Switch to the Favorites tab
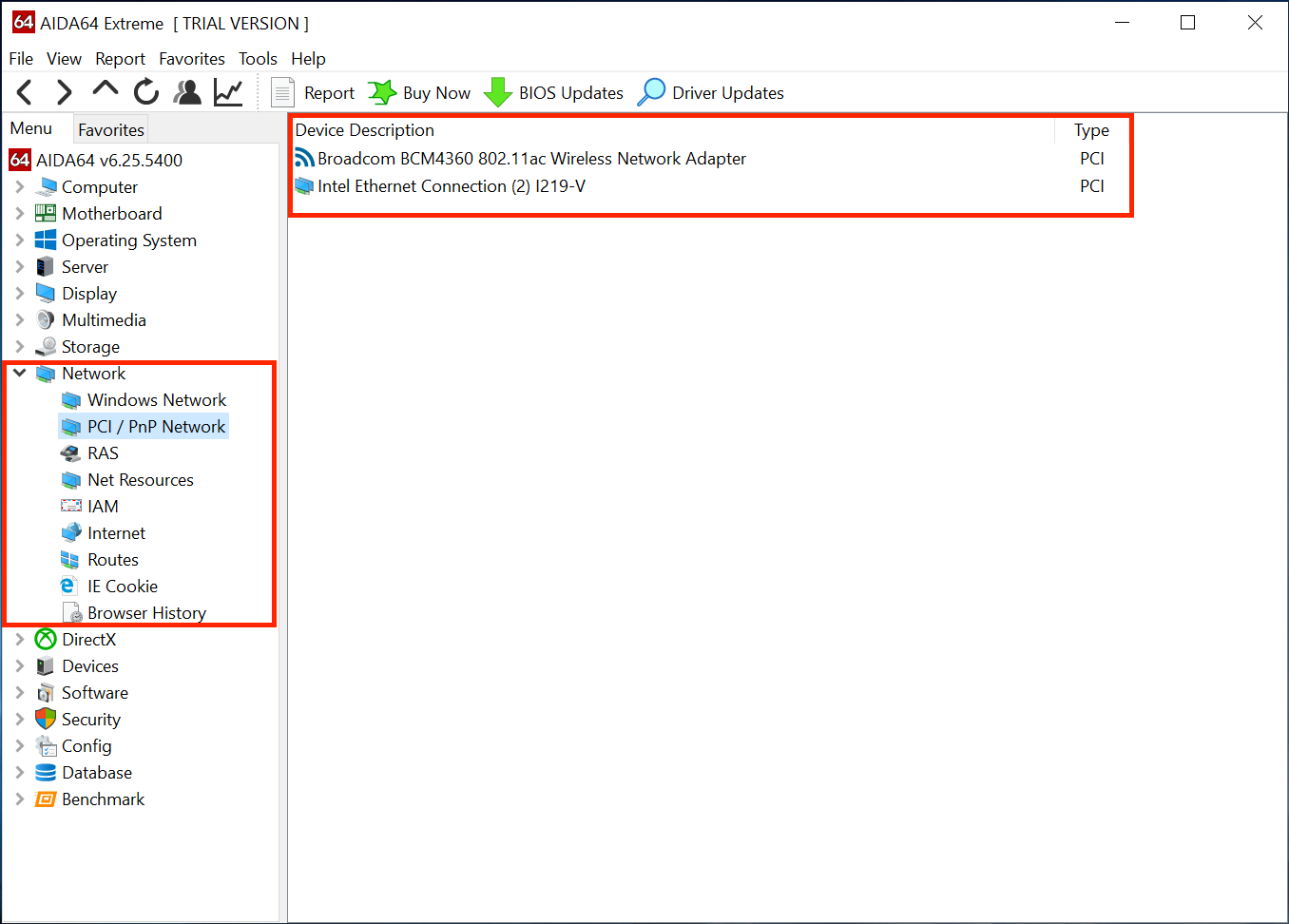This screenshot has width=1289, height=924. tap(111, 129)
